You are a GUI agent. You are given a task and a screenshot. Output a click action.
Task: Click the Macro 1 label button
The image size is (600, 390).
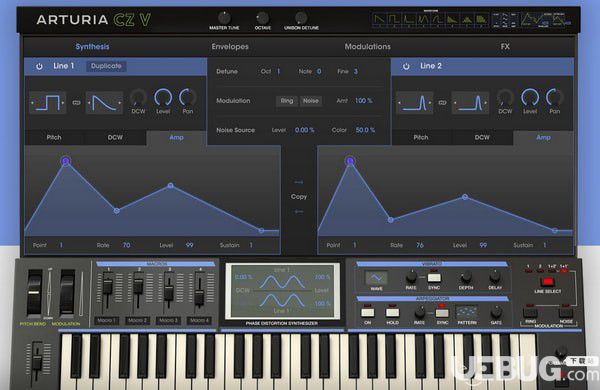(x=107, y=320)
